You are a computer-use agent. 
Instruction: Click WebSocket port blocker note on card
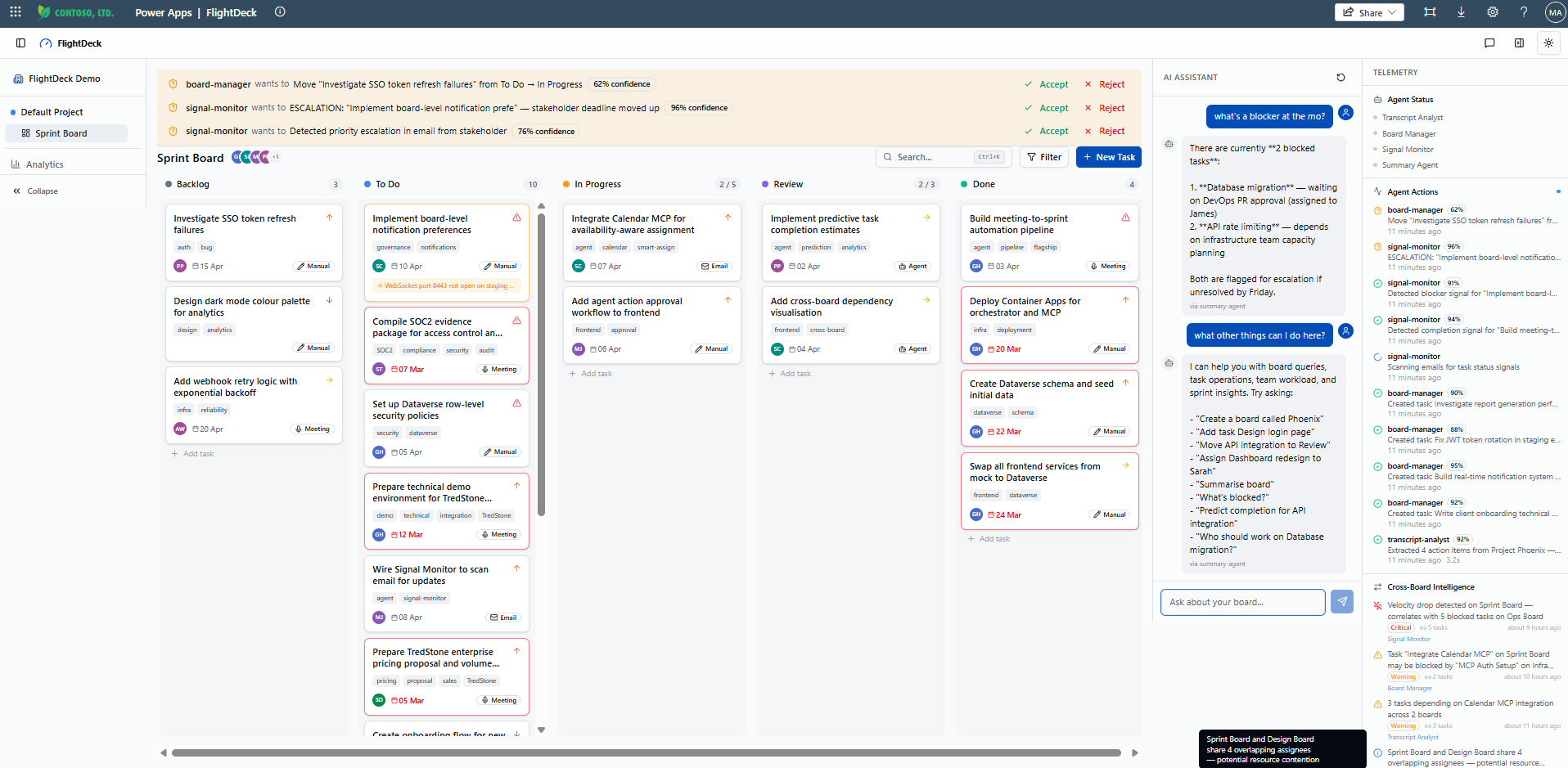446,286
